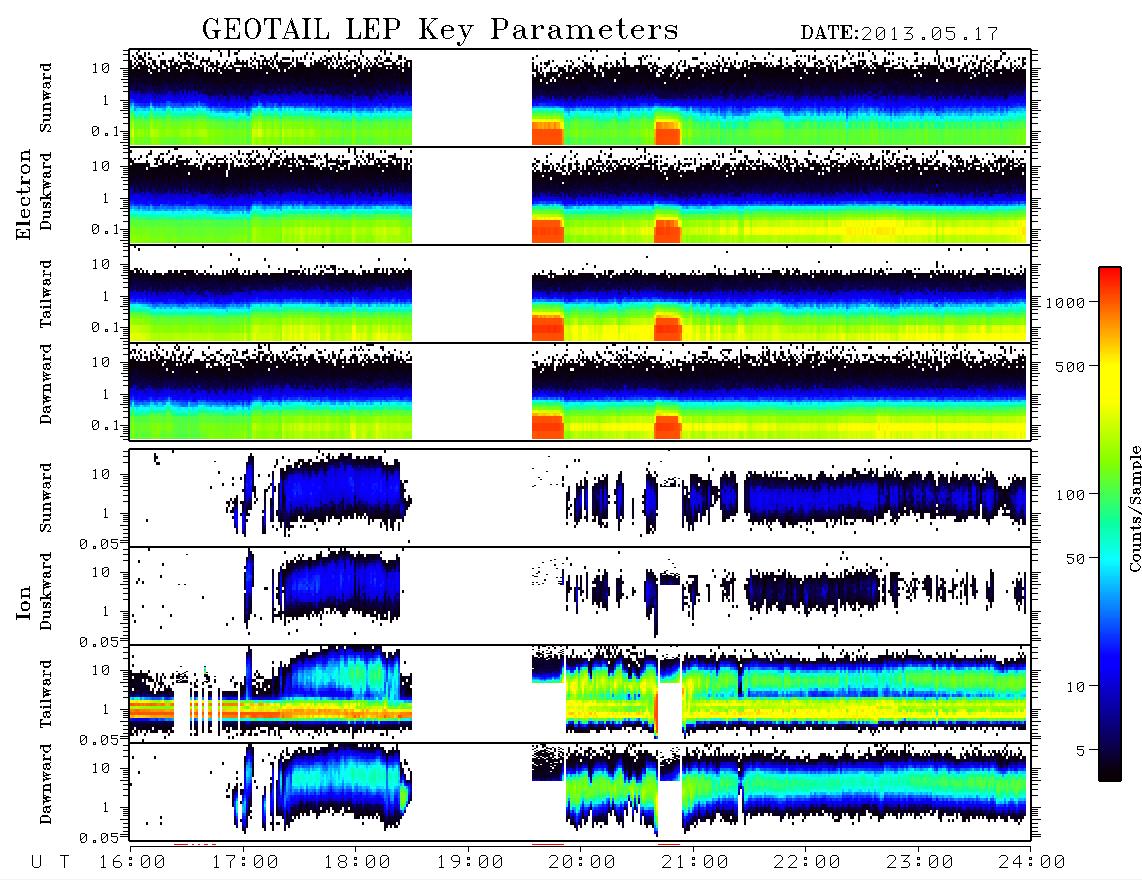
Task: Click the '0.05' tick of Ion Dawnward panel
Action: pyautogui.click(x=98, y=838)
